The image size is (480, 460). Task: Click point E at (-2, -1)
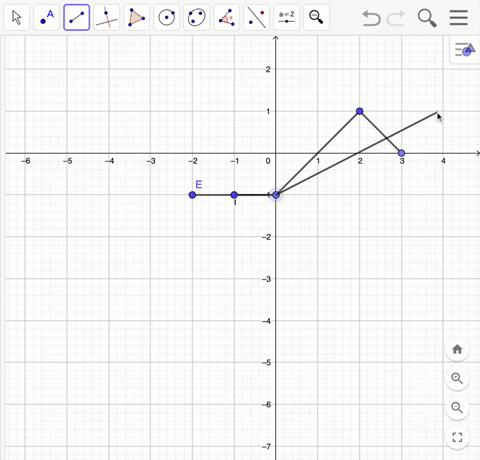192,195
